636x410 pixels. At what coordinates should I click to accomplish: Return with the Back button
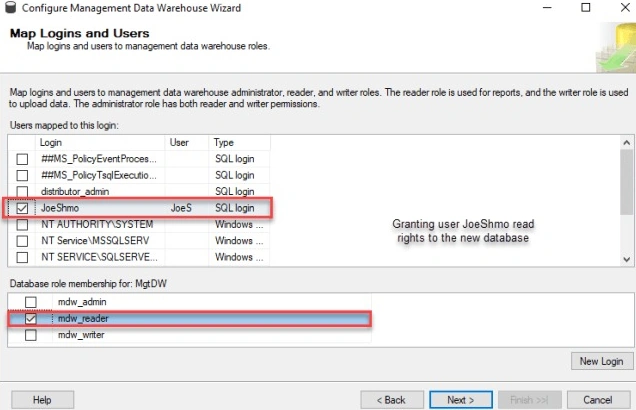click(392, 400)
